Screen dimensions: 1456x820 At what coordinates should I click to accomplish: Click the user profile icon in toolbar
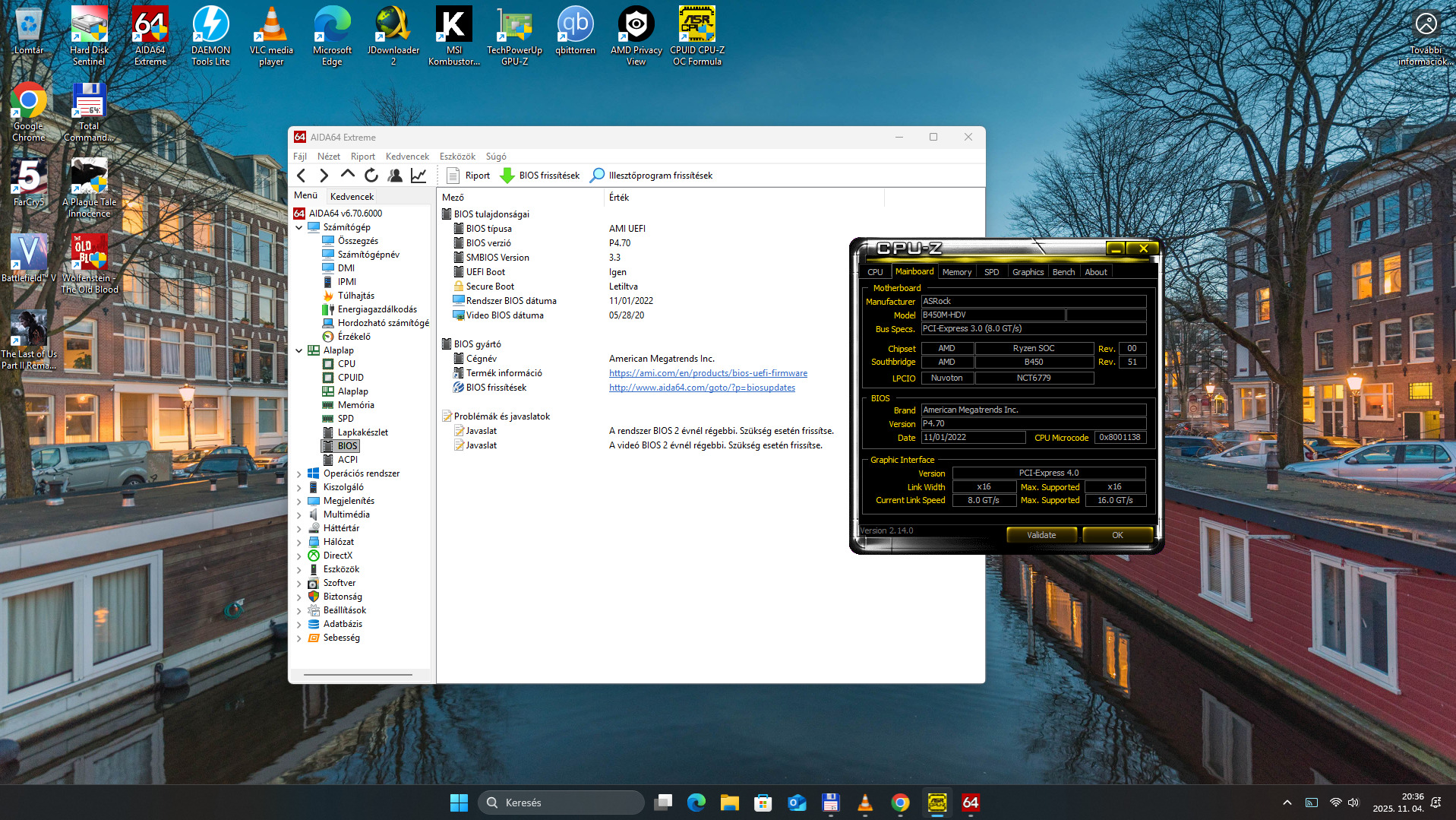click(x=395, y=176)
